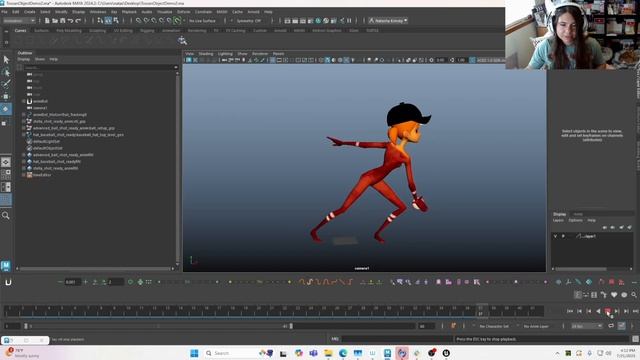640x360 pixels.
Task: Toggle playback P column on layer1
Action: (563, 236)
